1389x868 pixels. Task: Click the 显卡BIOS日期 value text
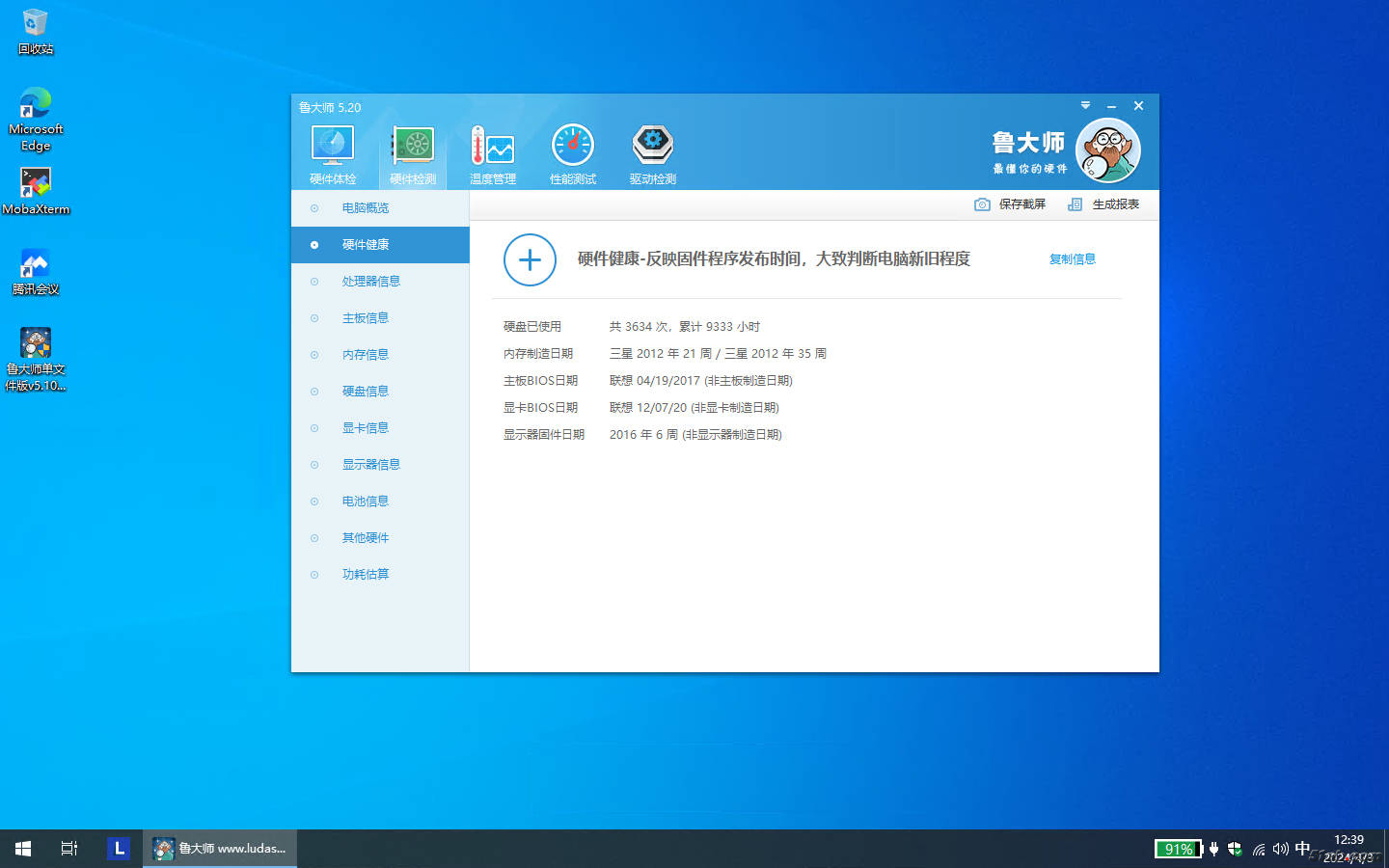[x=694, y=408]
